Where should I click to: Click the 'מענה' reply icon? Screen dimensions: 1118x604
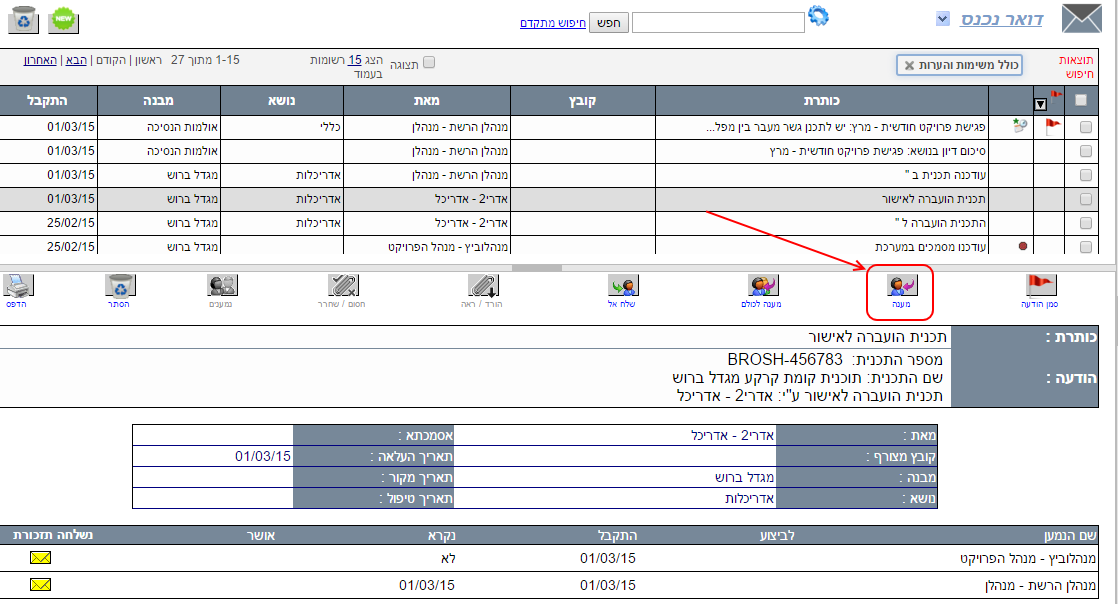(x=902, y=286)
